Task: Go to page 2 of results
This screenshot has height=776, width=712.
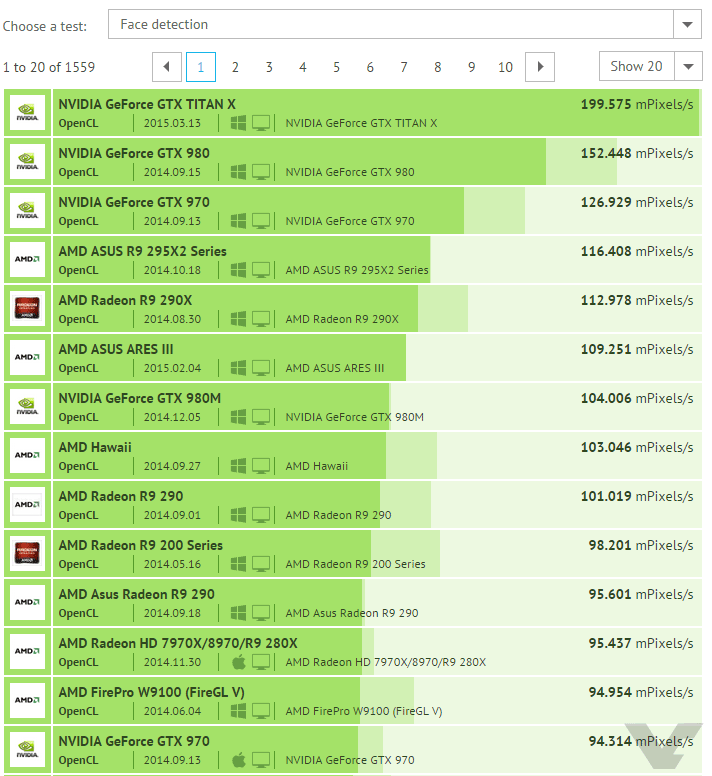Action: [x=235, y=67]
